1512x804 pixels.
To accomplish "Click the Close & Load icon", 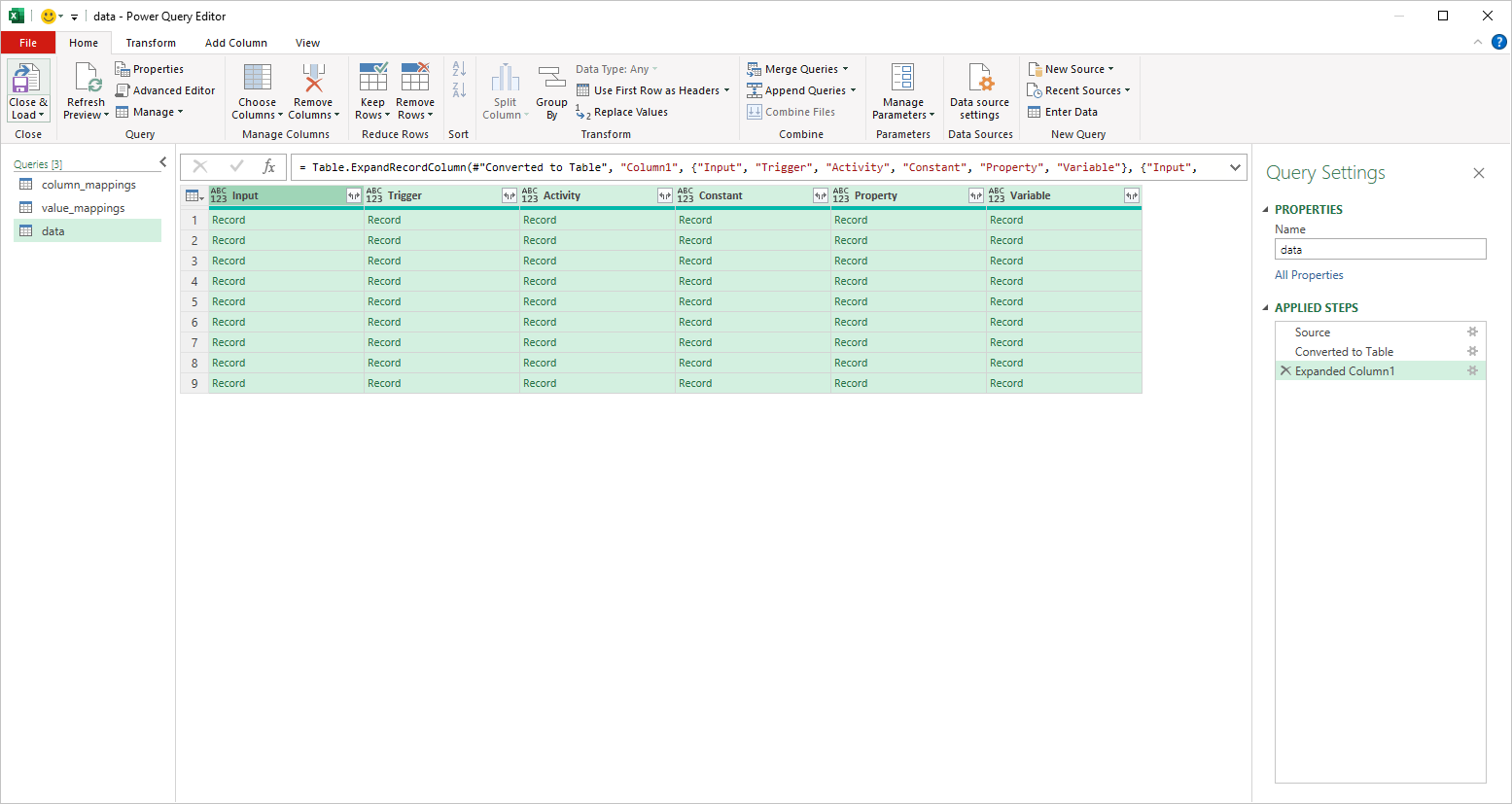I will pos(27,78).
